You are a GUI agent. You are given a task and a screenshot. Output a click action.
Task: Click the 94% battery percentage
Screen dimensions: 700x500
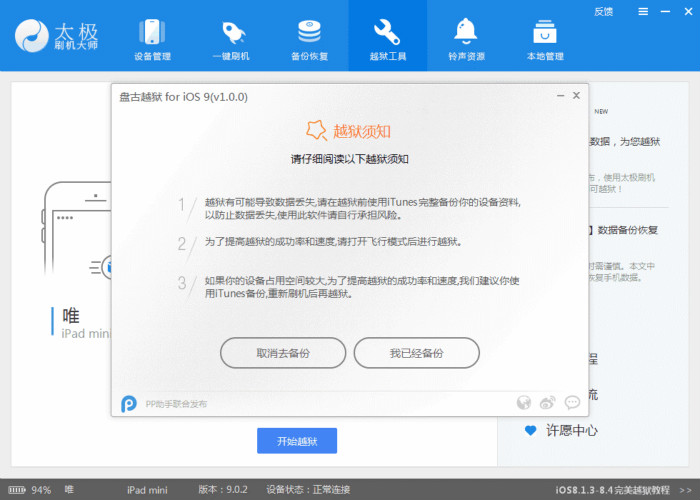(x=41, y=490)
